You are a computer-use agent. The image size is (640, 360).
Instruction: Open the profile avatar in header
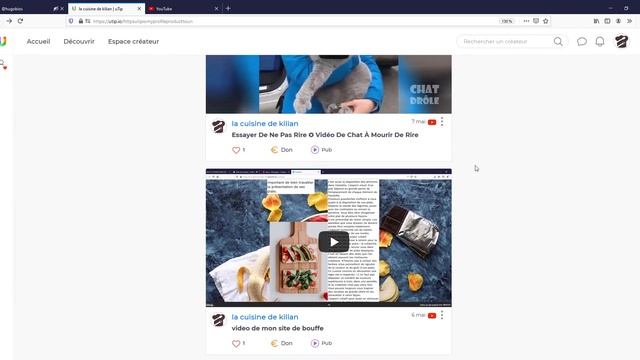(x=622, y=41)
